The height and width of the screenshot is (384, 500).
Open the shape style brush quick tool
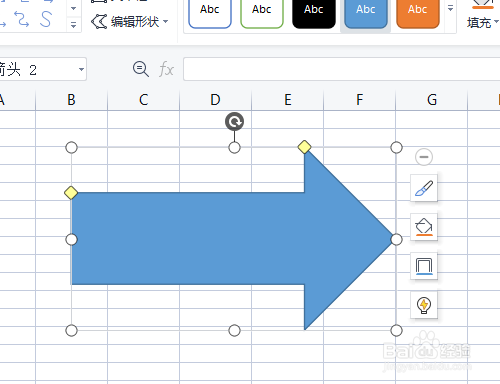click(424, 188)
